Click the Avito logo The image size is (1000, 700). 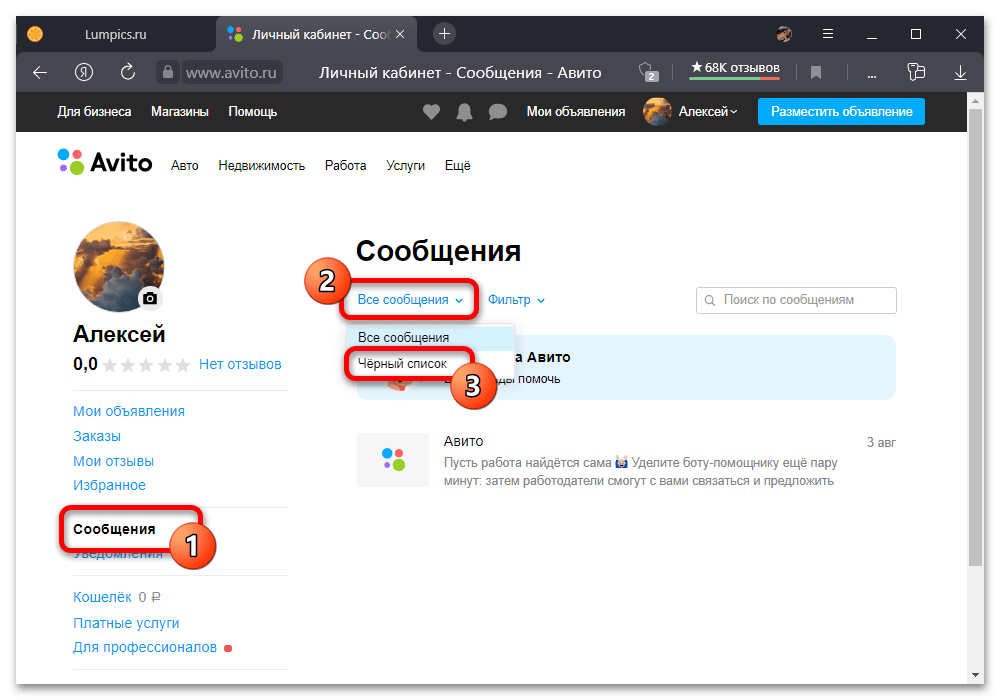point(105,163)
